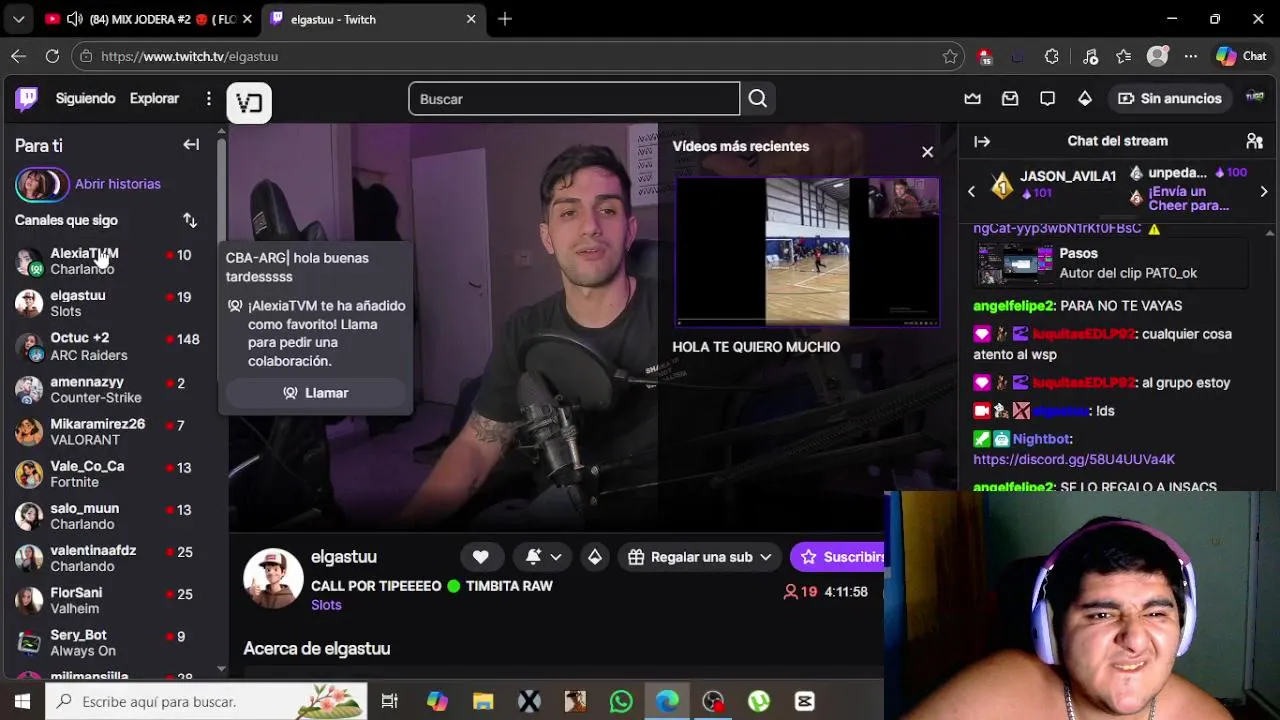Open the Pasos clip card in chat
Screen dimensions: 1280x720
1112,263
